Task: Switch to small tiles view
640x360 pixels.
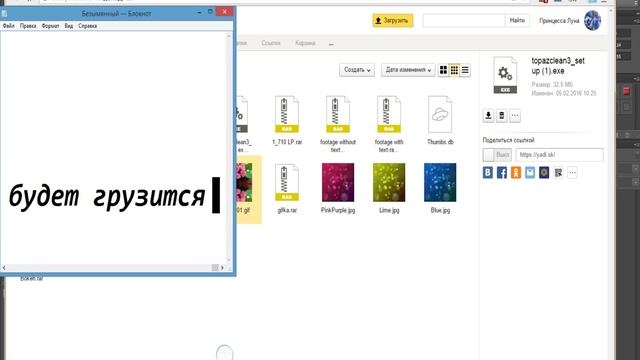Action: point(454,70)
